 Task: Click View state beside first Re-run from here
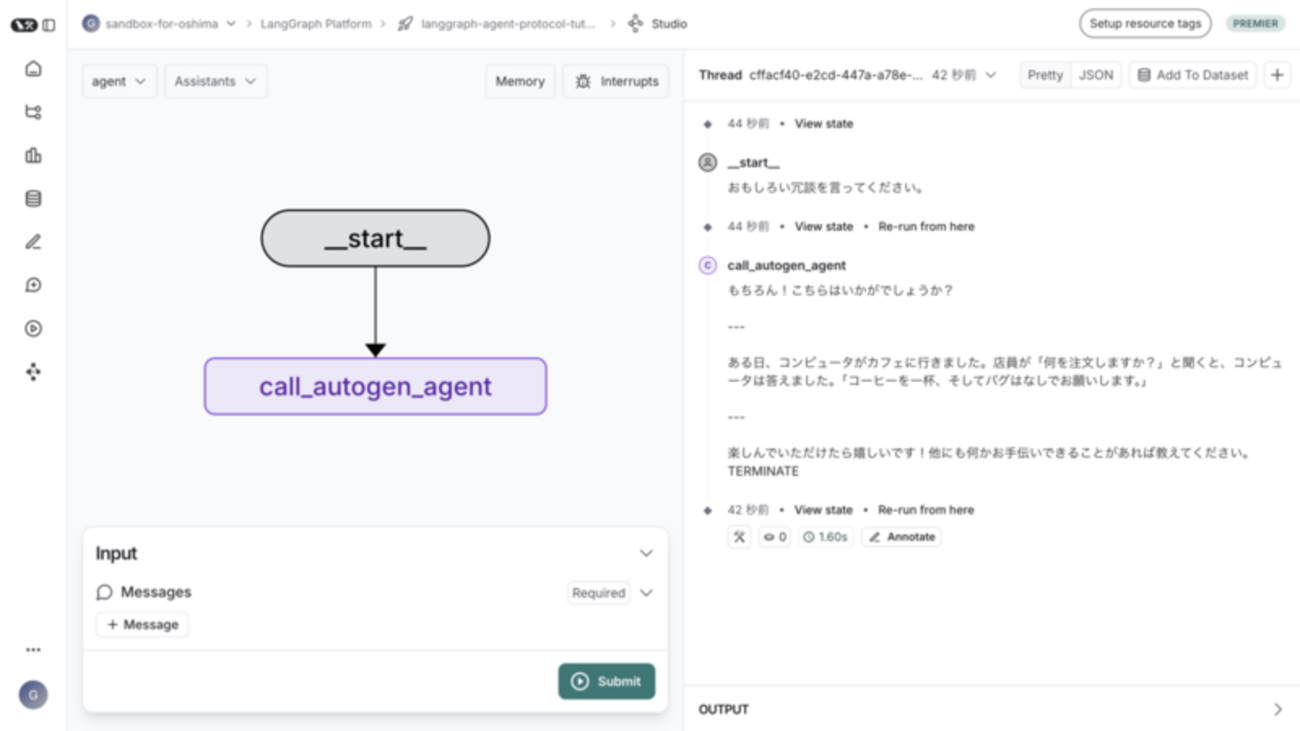point(824,227)
